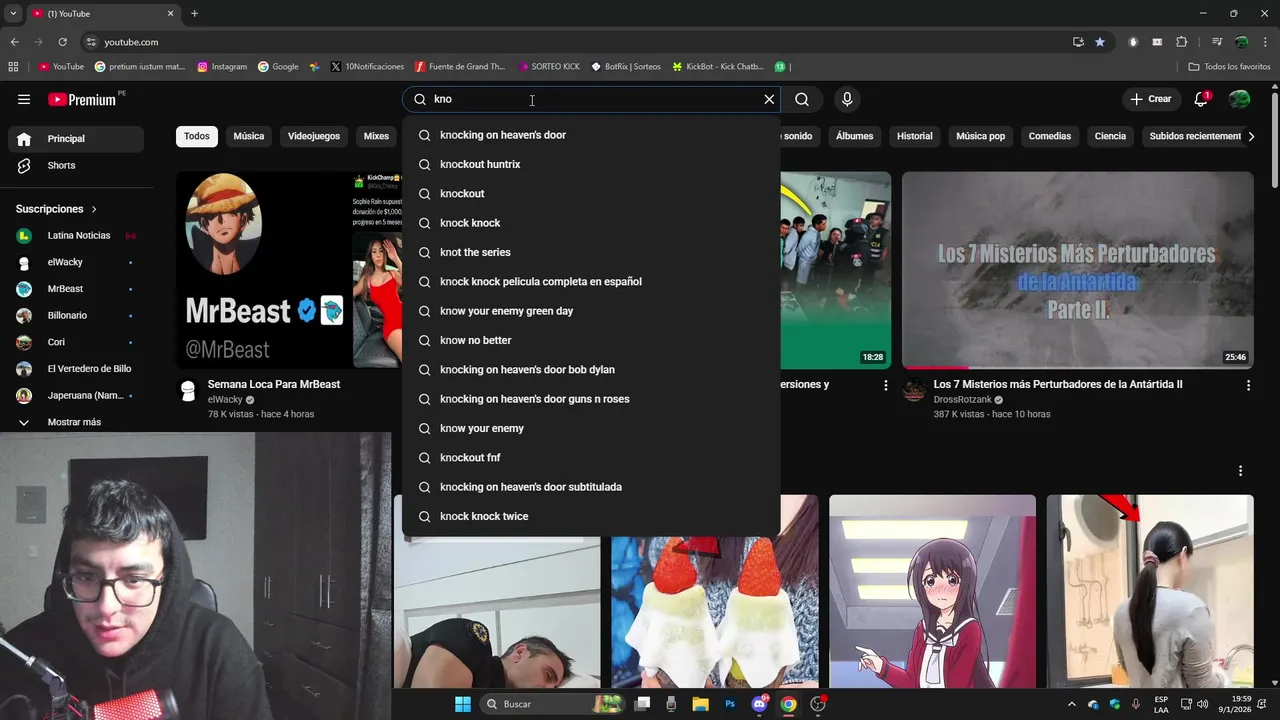Open the DrossRotzank channel name link

(x=960, y=400)
